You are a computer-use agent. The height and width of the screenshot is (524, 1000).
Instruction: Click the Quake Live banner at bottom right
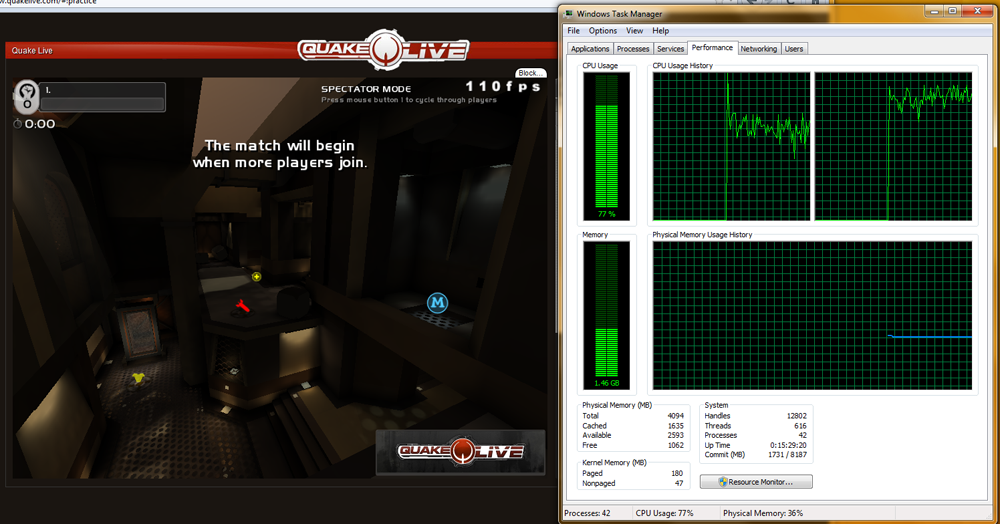point(461,452)
